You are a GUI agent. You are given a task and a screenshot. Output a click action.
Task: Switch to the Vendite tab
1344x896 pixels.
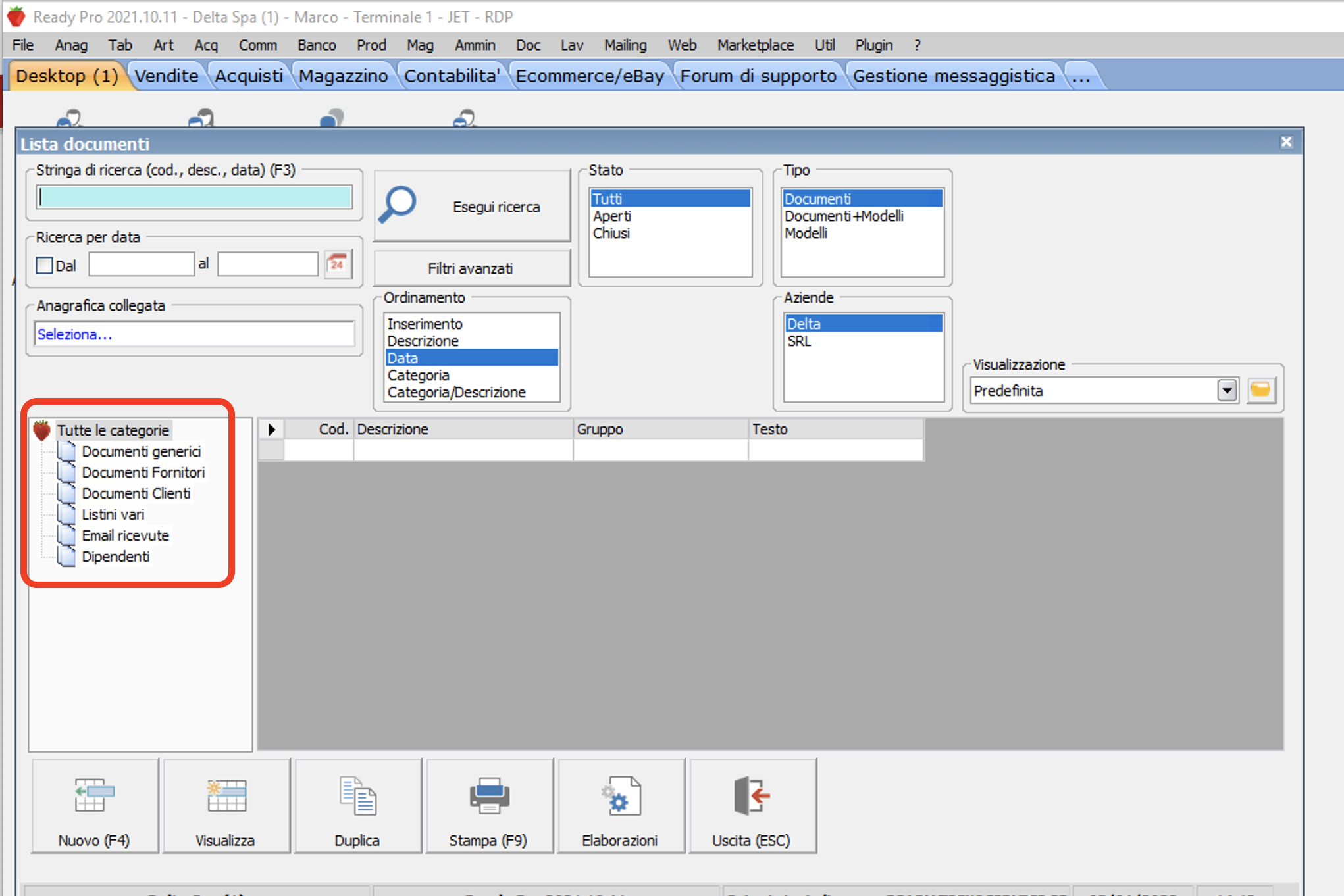(x=167, y=76)
